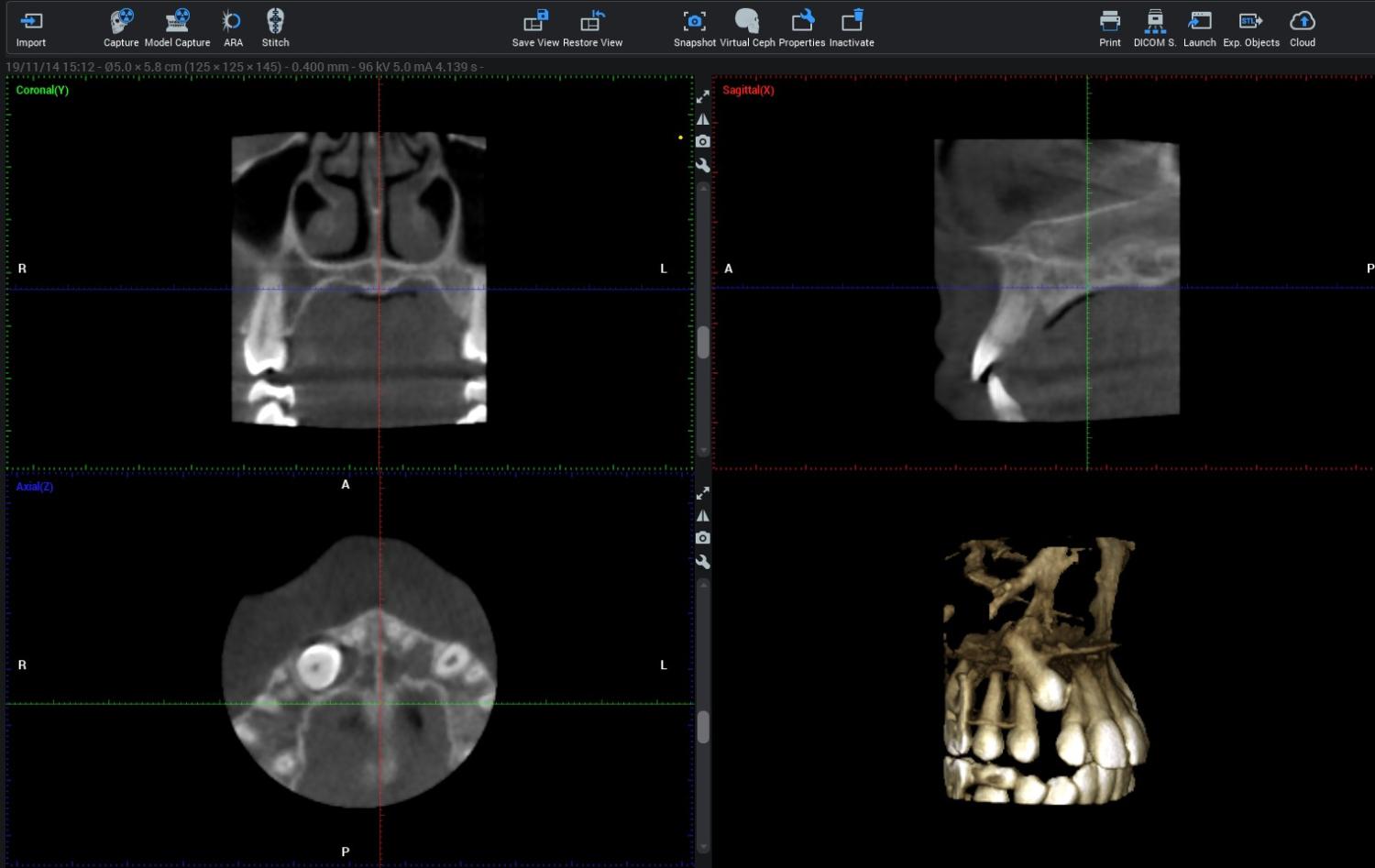Click the Coronal slice slider handle
Screen dimensions: 1375x868
[703, 342]
